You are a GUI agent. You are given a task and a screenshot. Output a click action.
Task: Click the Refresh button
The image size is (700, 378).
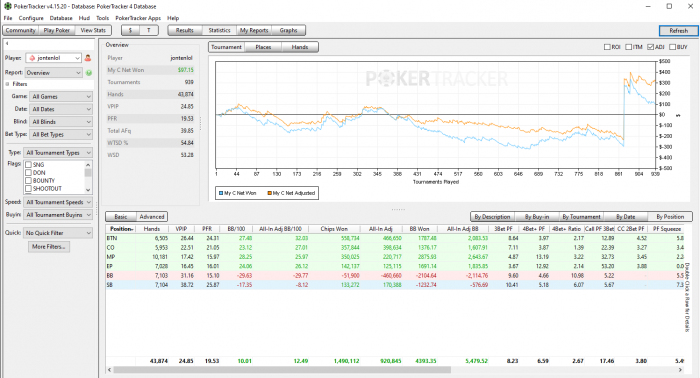click(x=678, y=30)
